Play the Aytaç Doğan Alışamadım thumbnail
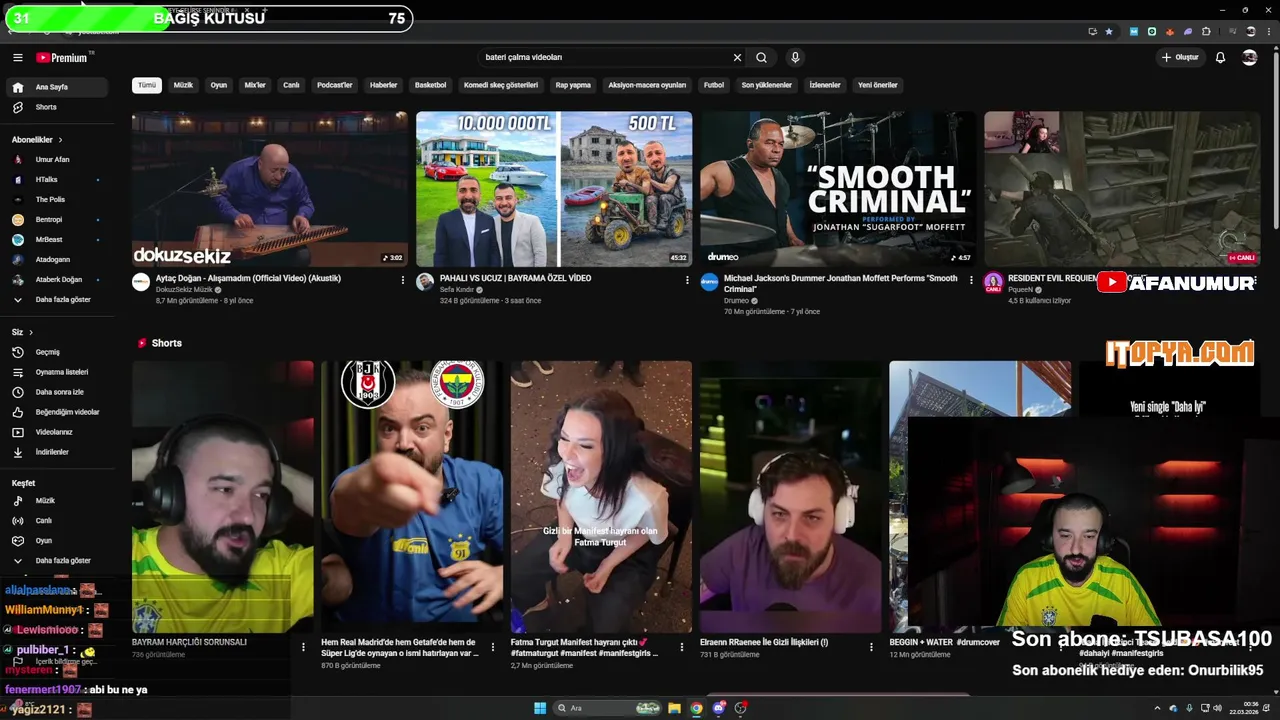This screenshot has width=1280, height=720. tap(270, 189)
